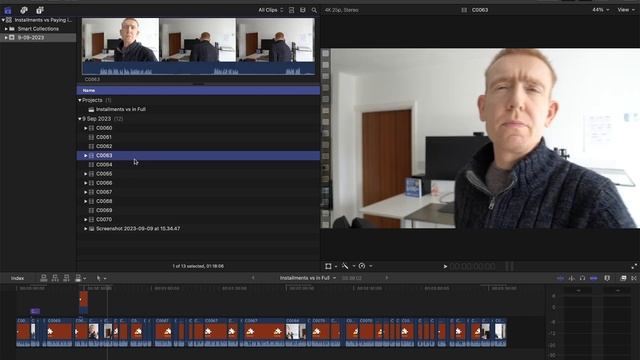Toggle filmstrip or list view in browser
Image resolution: width=640 pixels, height=360 pixels.
point(291,10)
